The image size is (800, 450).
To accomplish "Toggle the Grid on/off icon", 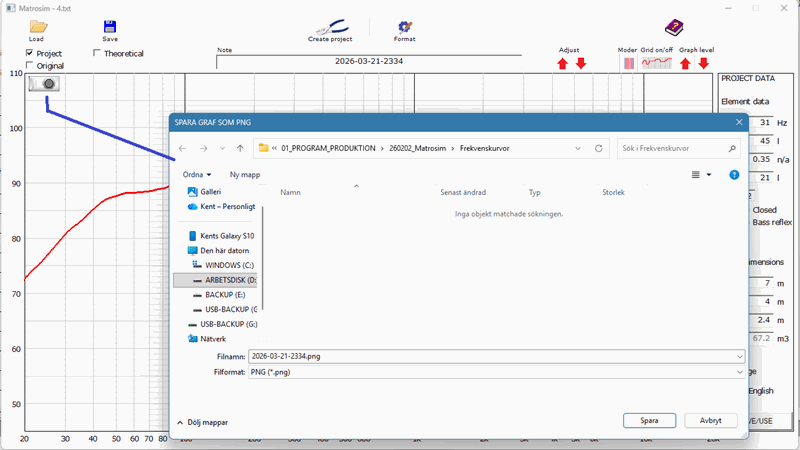I will pyautogui.click(x=656, y=63).
